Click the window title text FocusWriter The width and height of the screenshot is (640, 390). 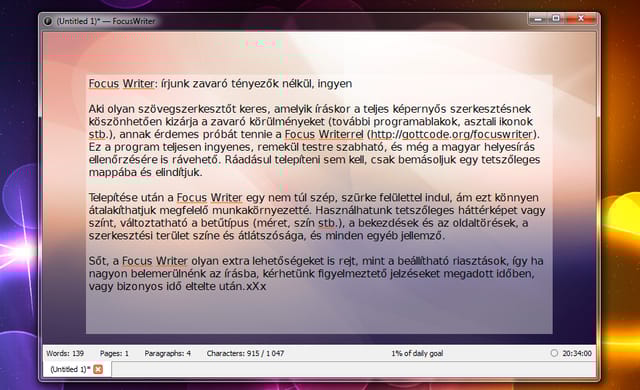pyautogui.click(x=134, y=21)
